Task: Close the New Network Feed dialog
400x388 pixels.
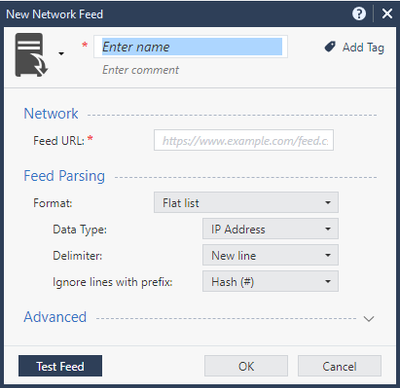Action: (387, 14)
